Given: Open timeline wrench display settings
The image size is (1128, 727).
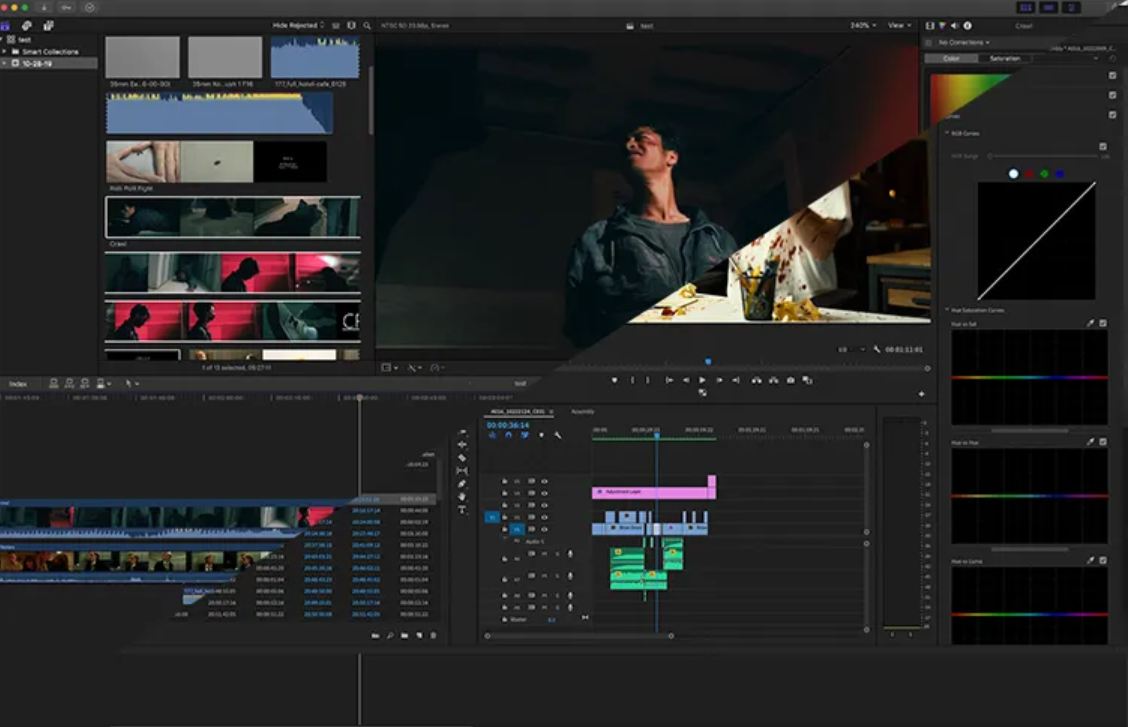Looking at the screenshot, I should click(558, 435).
